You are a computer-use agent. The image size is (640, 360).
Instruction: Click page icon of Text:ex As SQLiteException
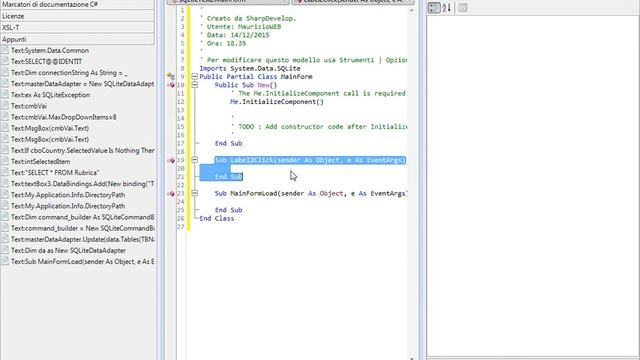pyautogui.click(x=5, y=95)
